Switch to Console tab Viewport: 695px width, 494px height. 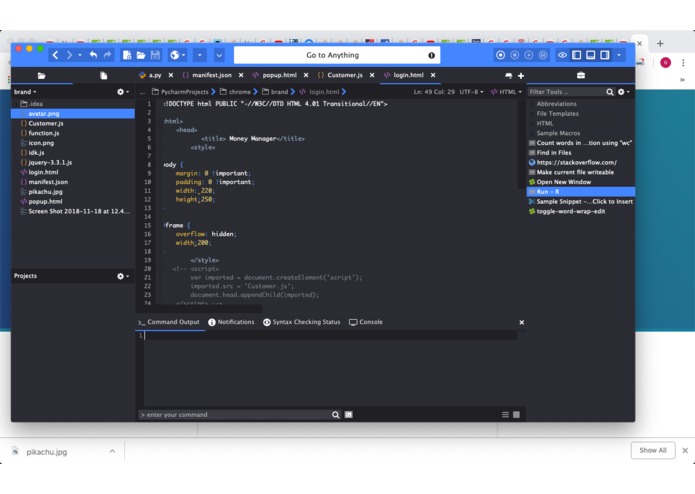(x=366, y=322)
